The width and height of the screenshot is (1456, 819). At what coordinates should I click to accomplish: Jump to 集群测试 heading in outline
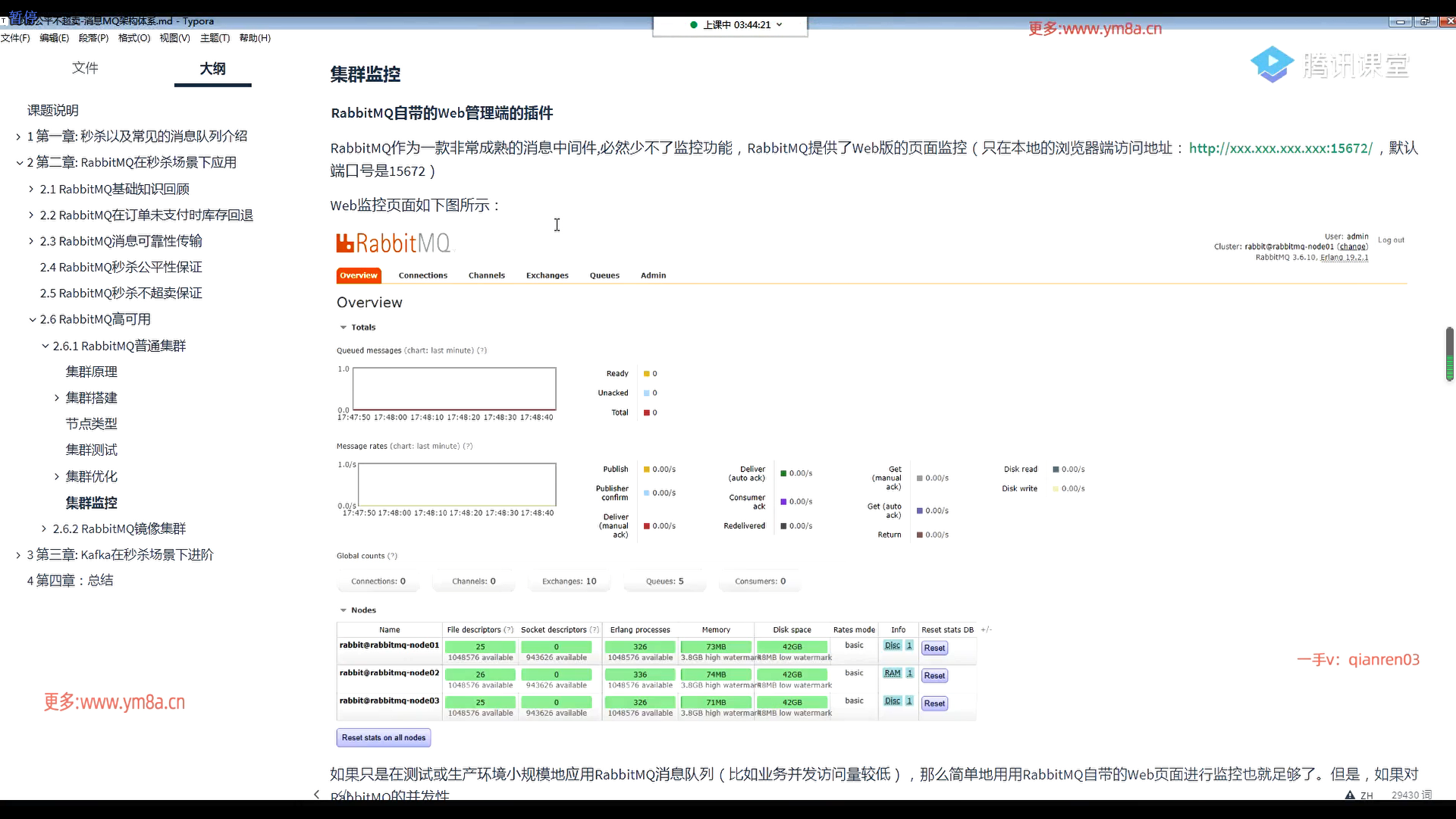91,450
